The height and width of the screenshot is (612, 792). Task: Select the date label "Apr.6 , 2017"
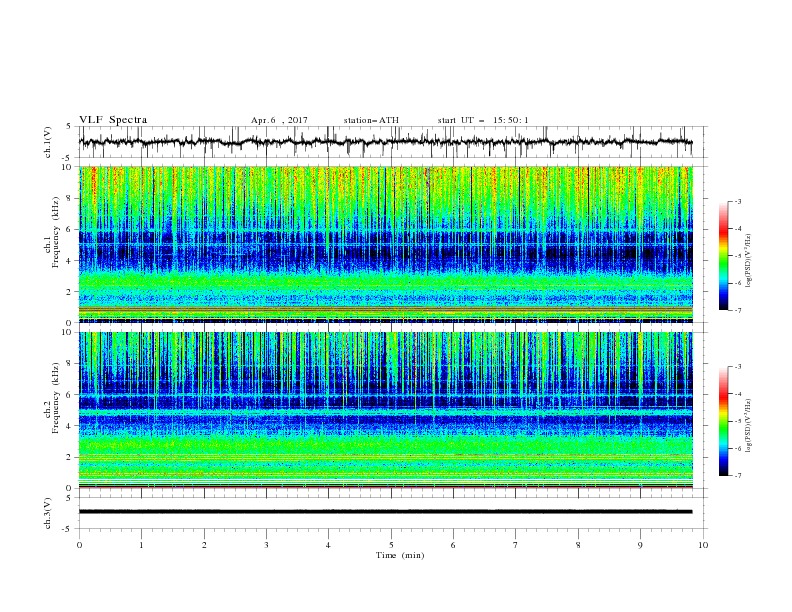[x=279, y=120]
